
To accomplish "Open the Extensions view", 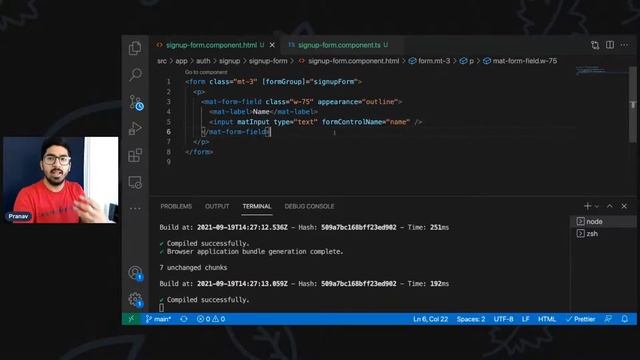I will (135, 155).
